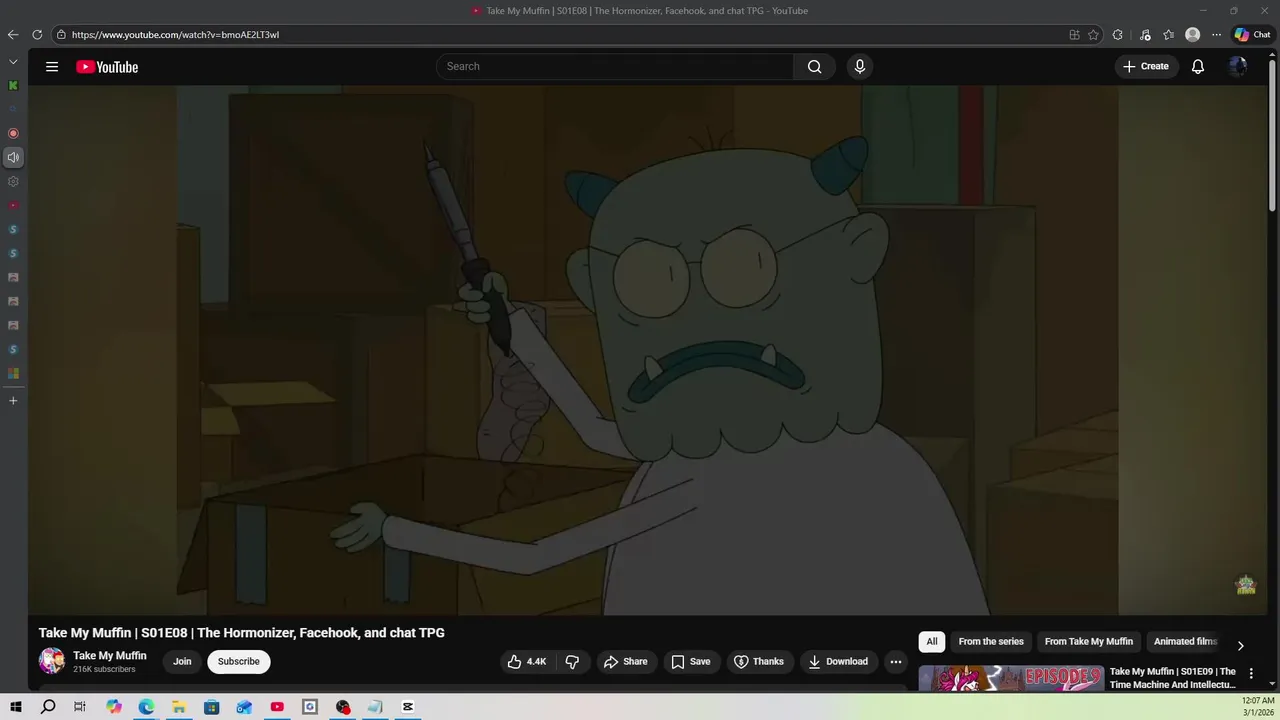Open the Microsoft logo tab in sidebar
The width and height of the screenshot is (1280, 720).
13,373
